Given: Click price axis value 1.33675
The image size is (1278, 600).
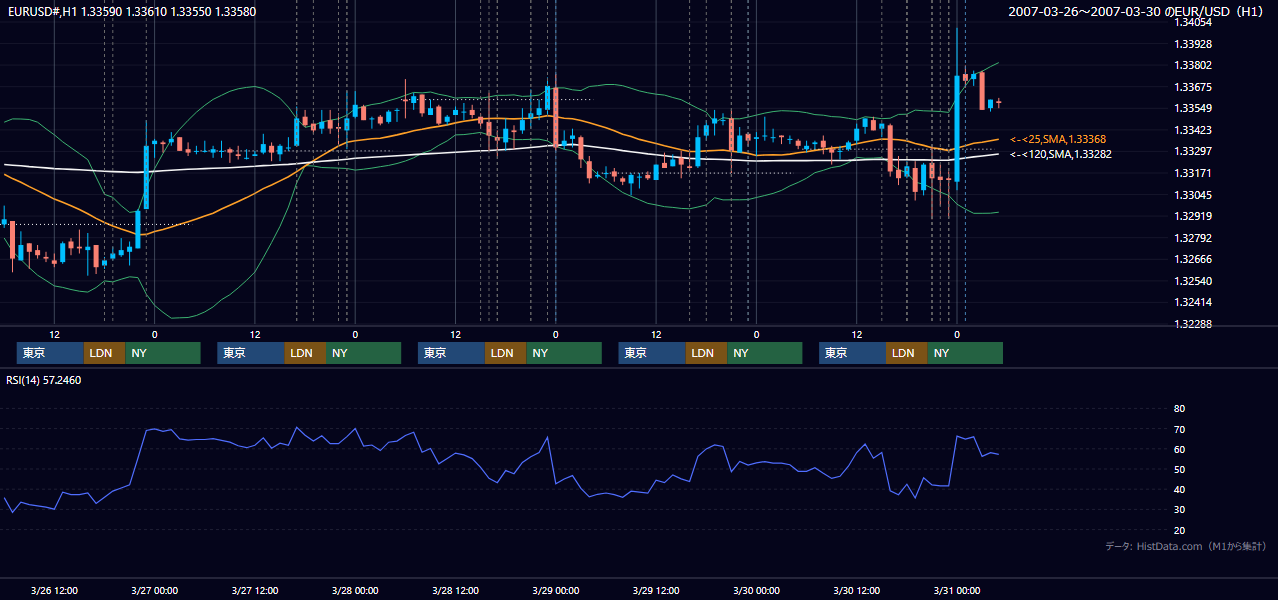Looking at the screenshot, I should (x=1193, y=87).
